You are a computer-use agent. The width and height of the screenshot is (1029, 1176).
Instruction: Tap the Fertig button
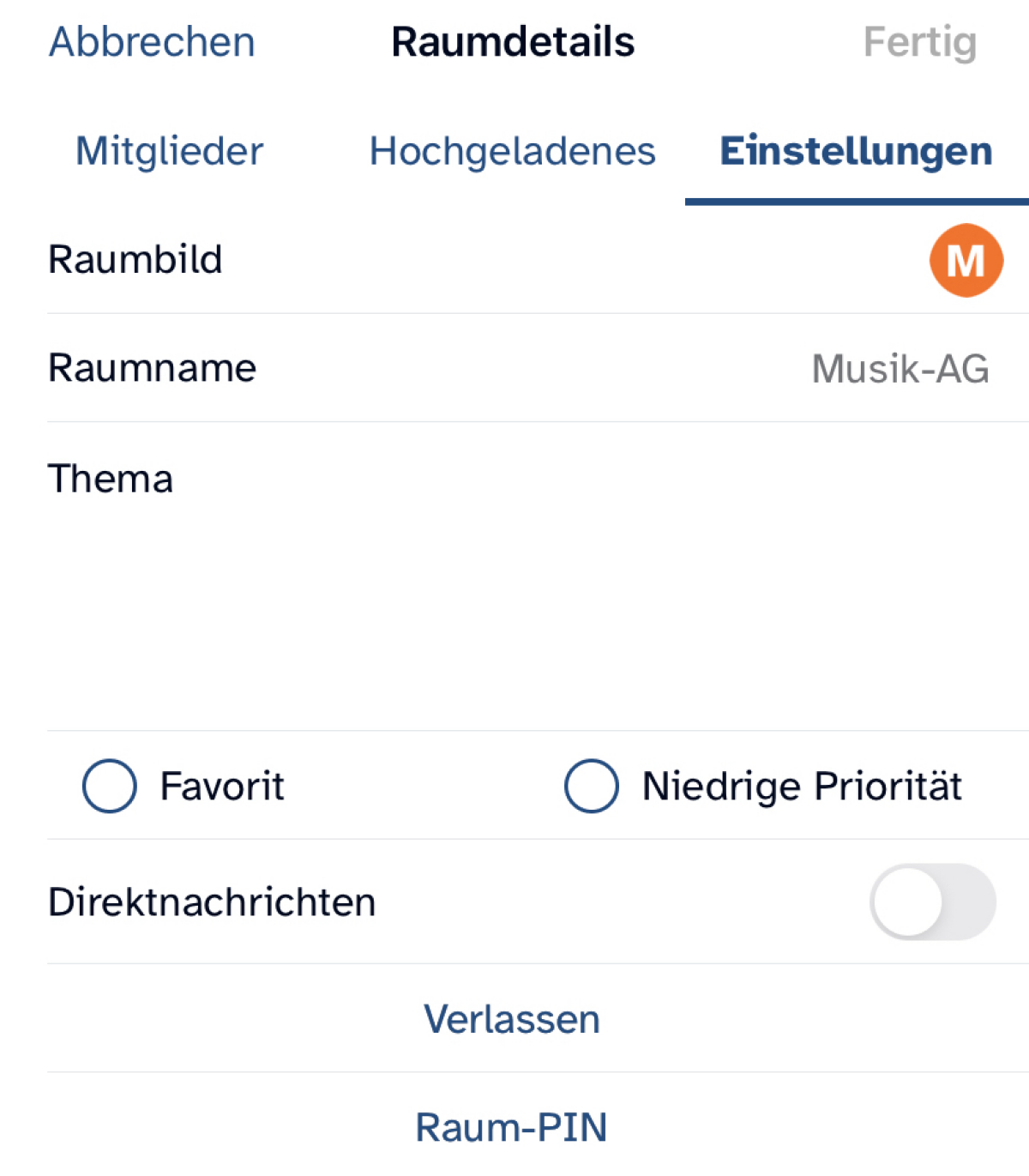tap(919, 43)
